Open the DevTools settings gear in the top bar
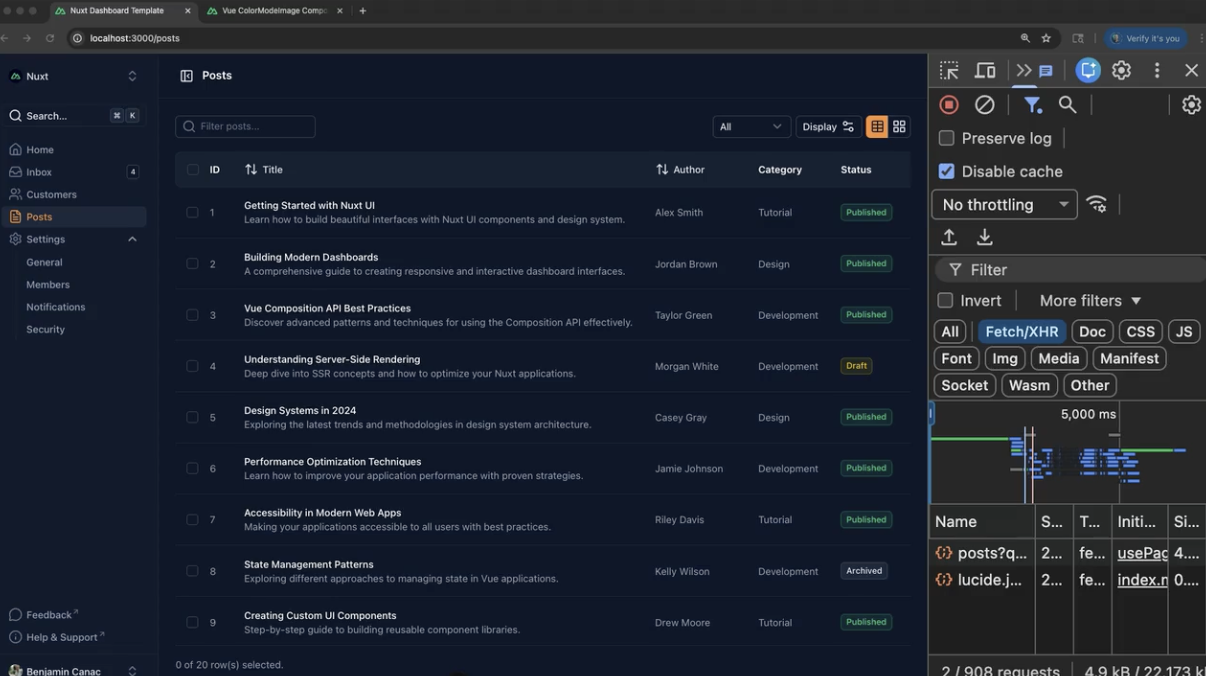Screen dimensions: 1206x676 point(1122,70)
